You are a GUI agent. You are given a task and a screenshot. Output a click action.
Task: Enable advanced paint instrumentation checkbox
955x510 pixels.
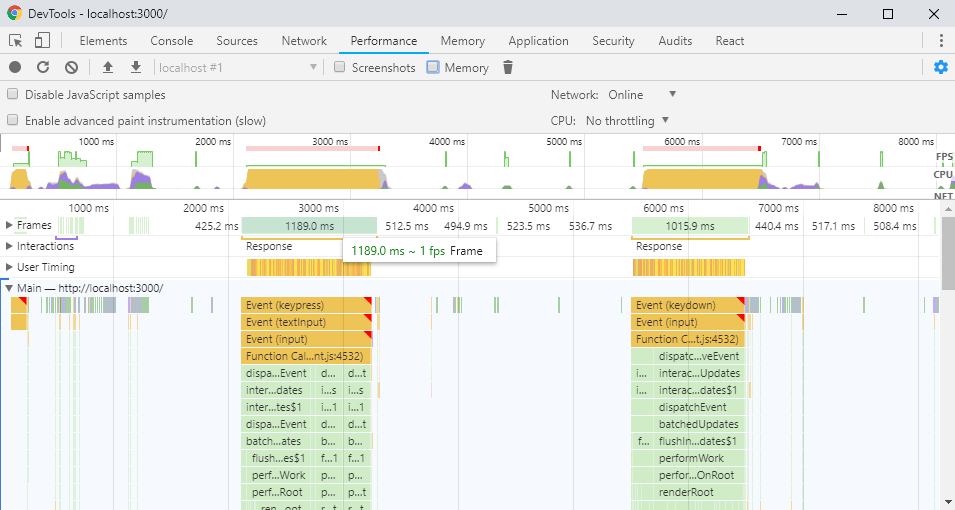click(13, 120)
